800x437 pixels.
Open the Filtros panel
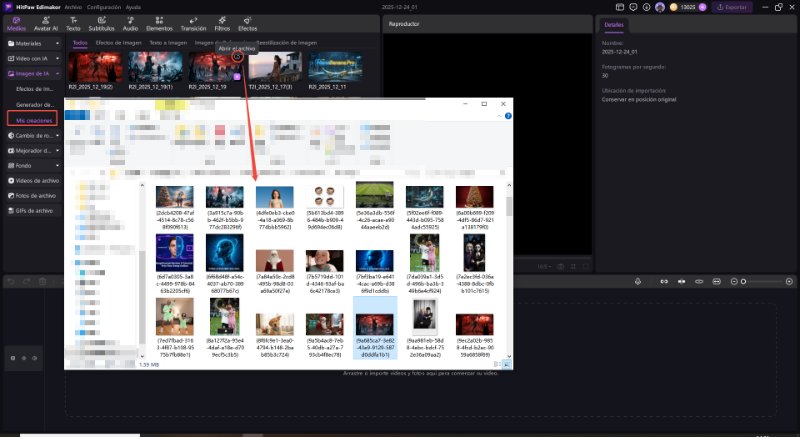221,24
